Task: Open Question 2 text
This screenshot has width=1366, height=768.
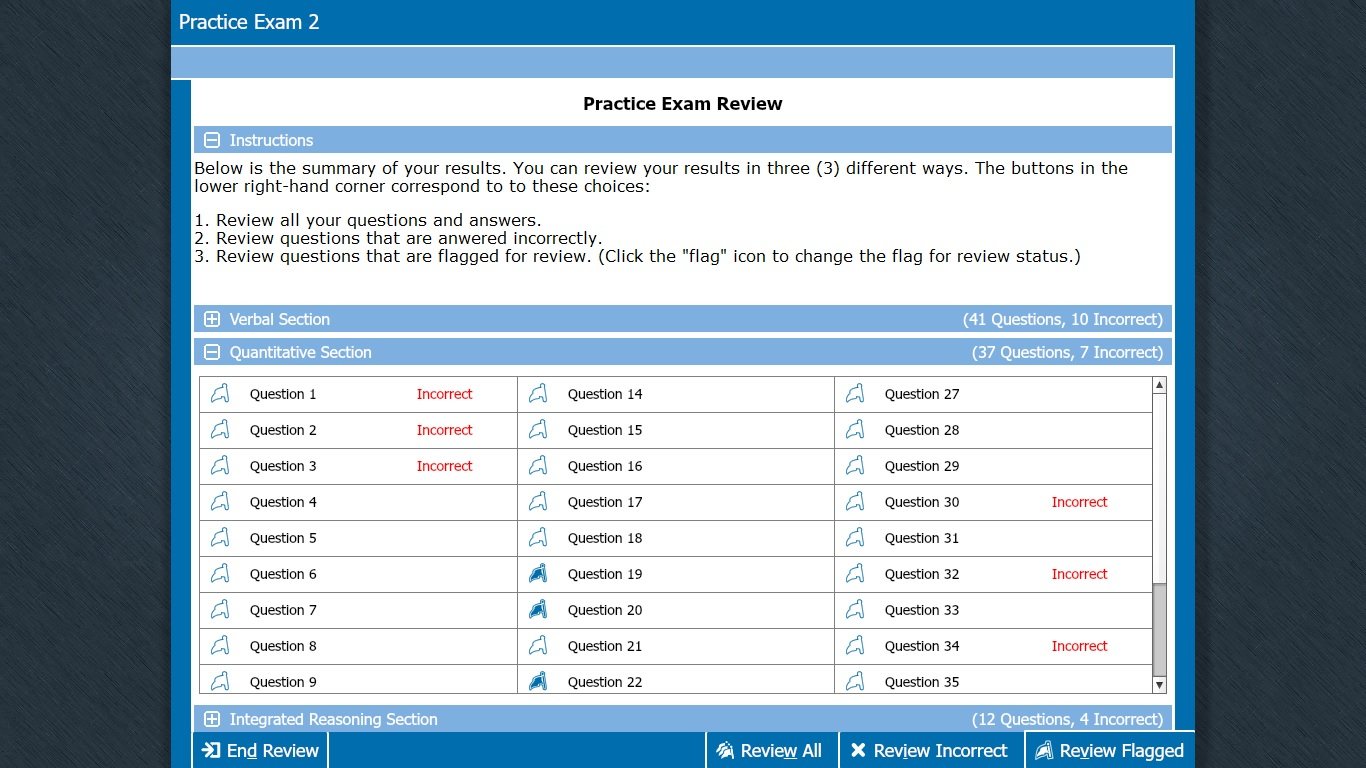Action: pyautogui.click(x=283, y=430)
